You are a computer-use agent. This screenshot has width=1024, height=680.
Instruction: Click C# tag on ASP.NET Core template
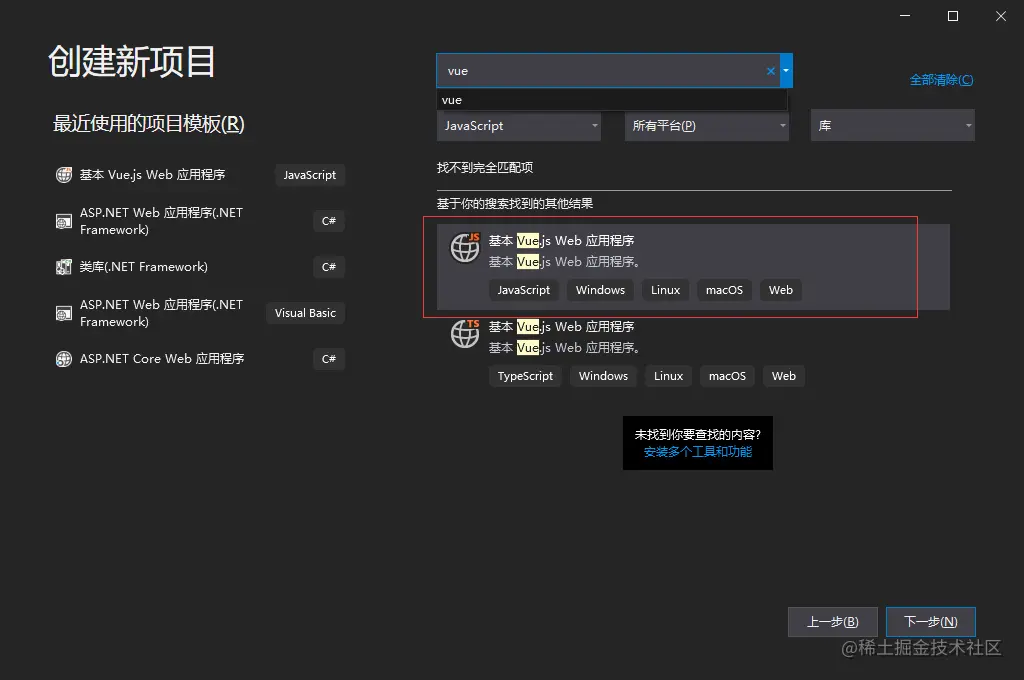pos(328,359)
